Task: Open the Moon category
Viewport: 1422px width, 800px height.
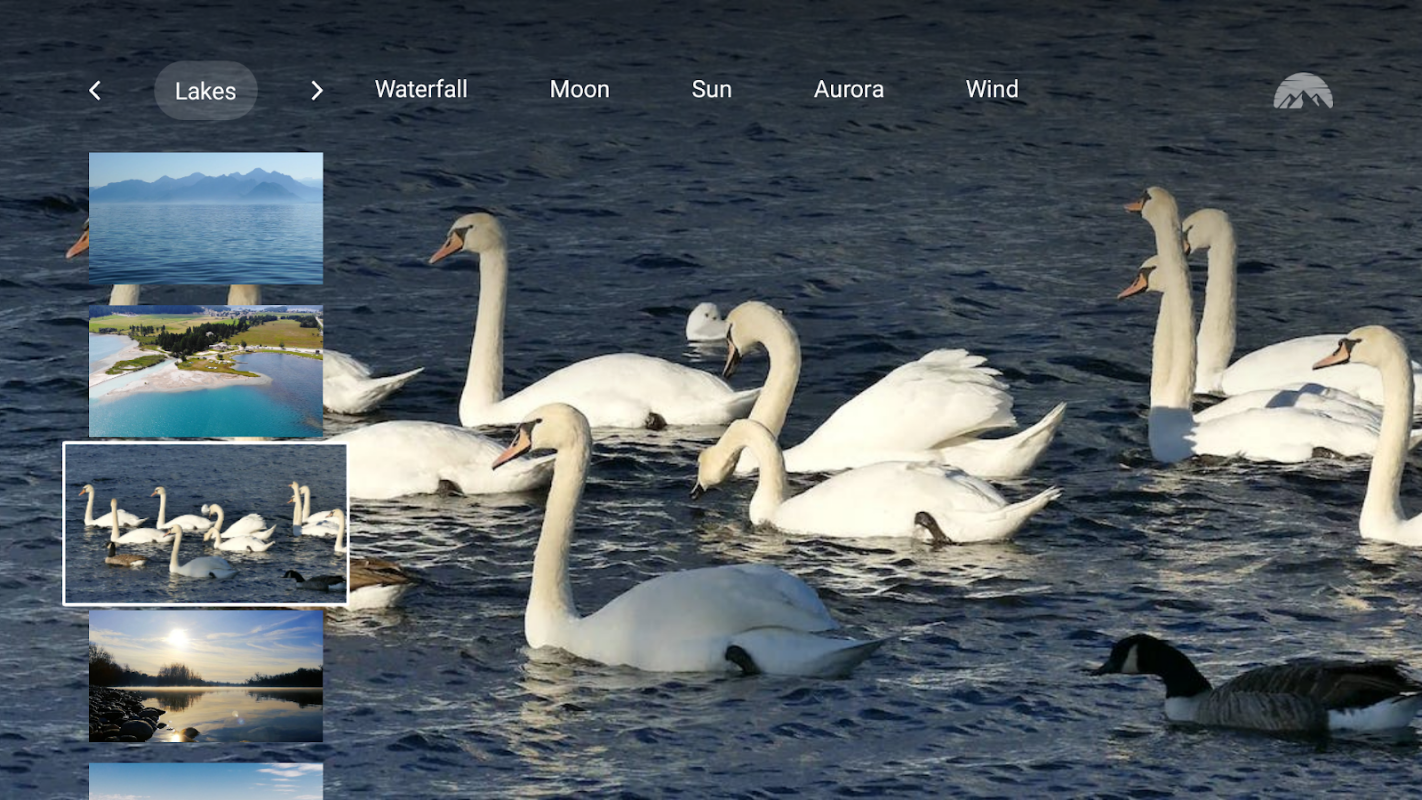Action: [579, 89]
